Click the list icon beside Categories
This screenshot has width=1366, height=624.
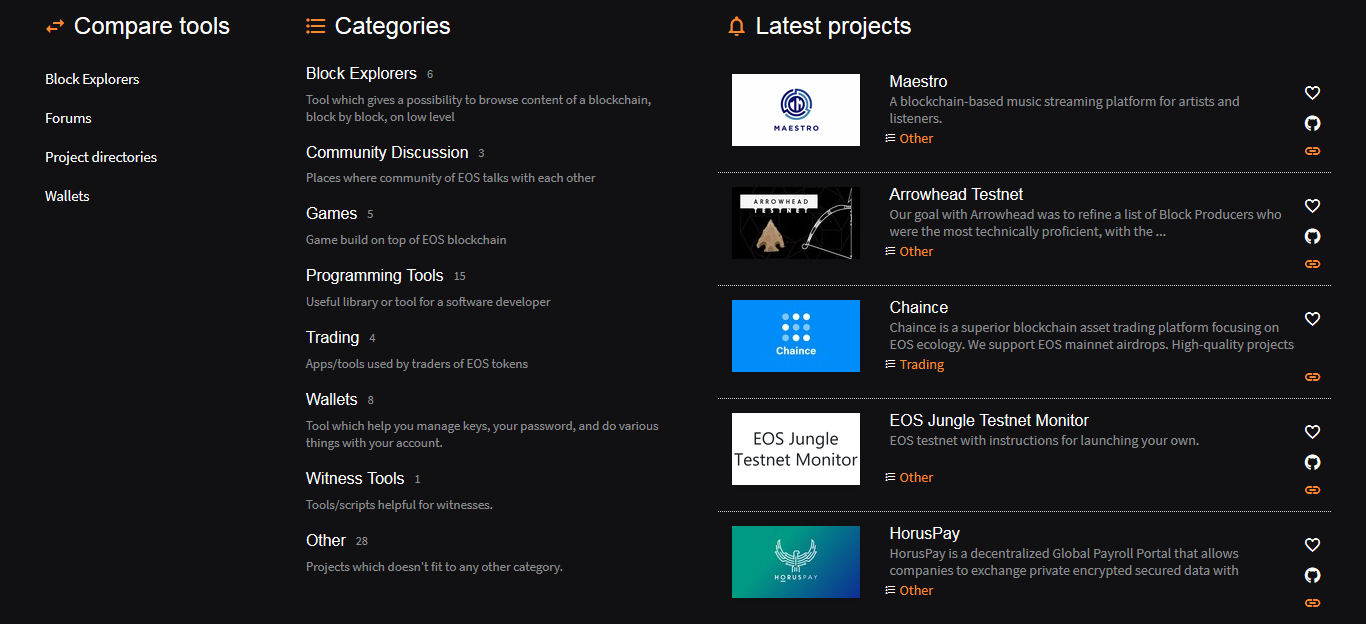315,26
